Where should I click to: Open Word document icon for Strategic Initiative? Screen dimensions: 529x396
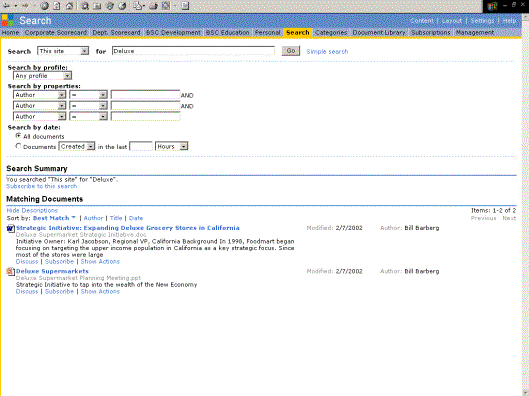(10, 229)
